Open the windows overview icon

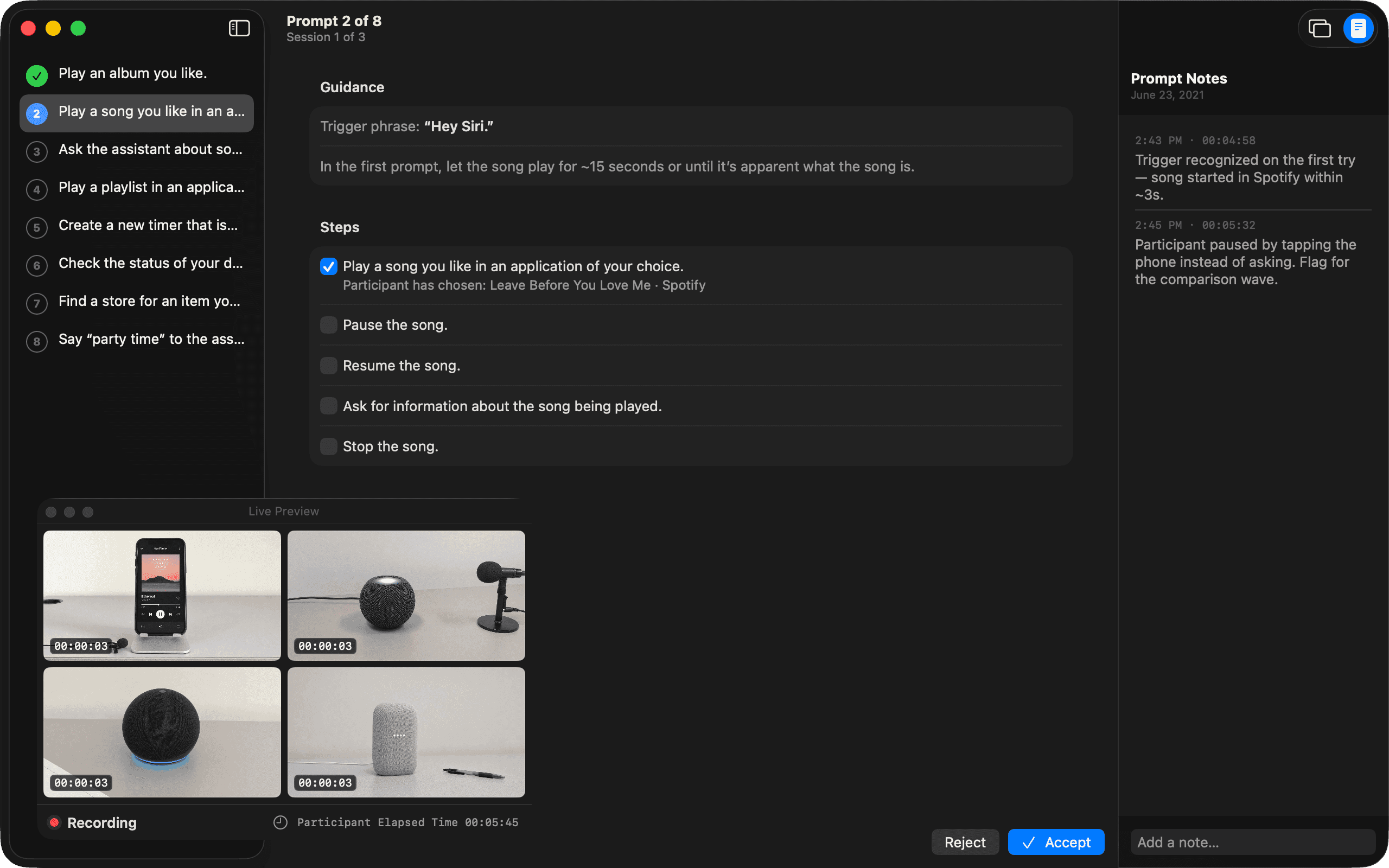[x=1319, y=28]
